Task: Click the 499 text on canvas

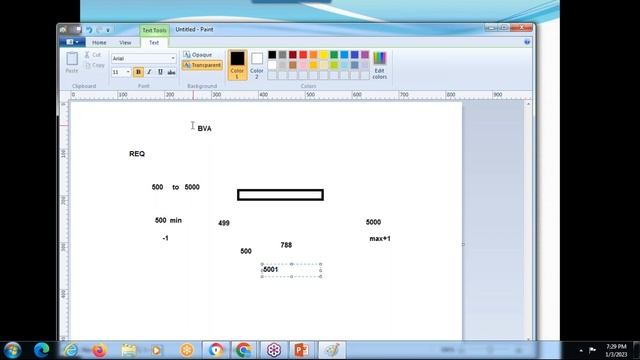Action: click(224, 223)
